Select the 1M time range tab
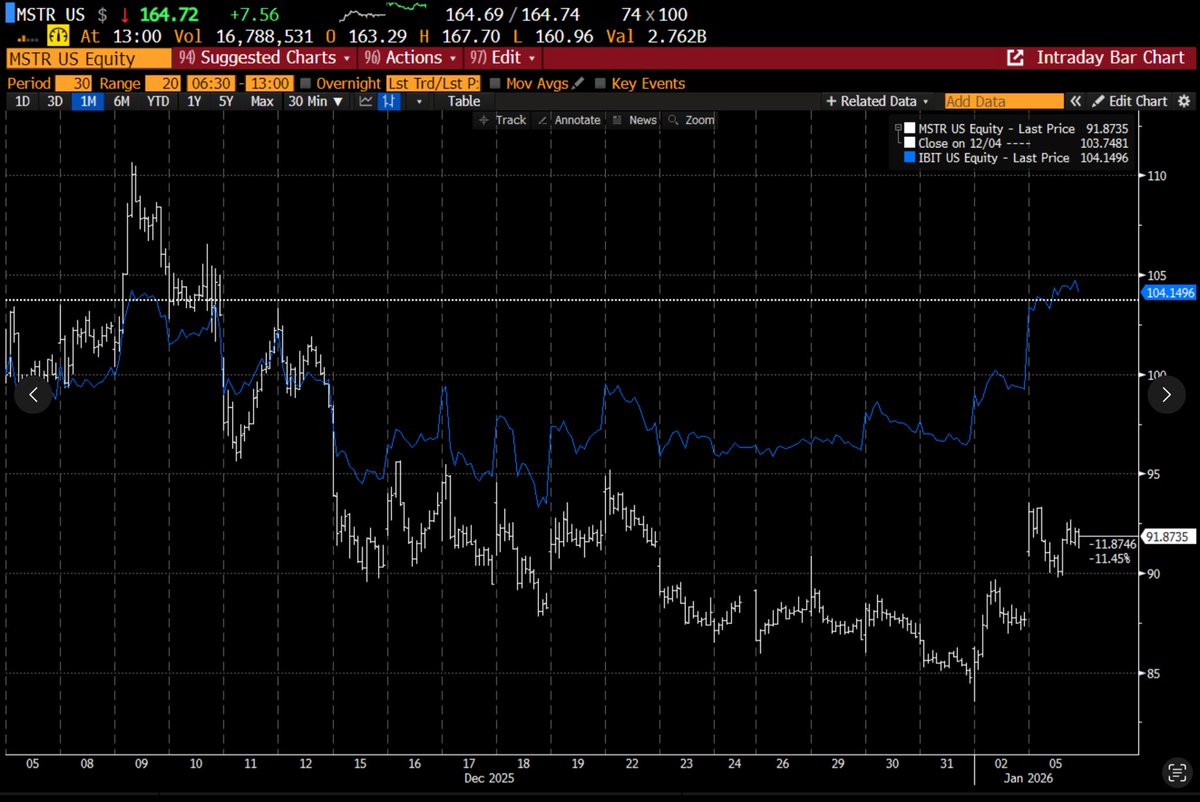Screen dimensions: 1200x802 click(87, 101)
